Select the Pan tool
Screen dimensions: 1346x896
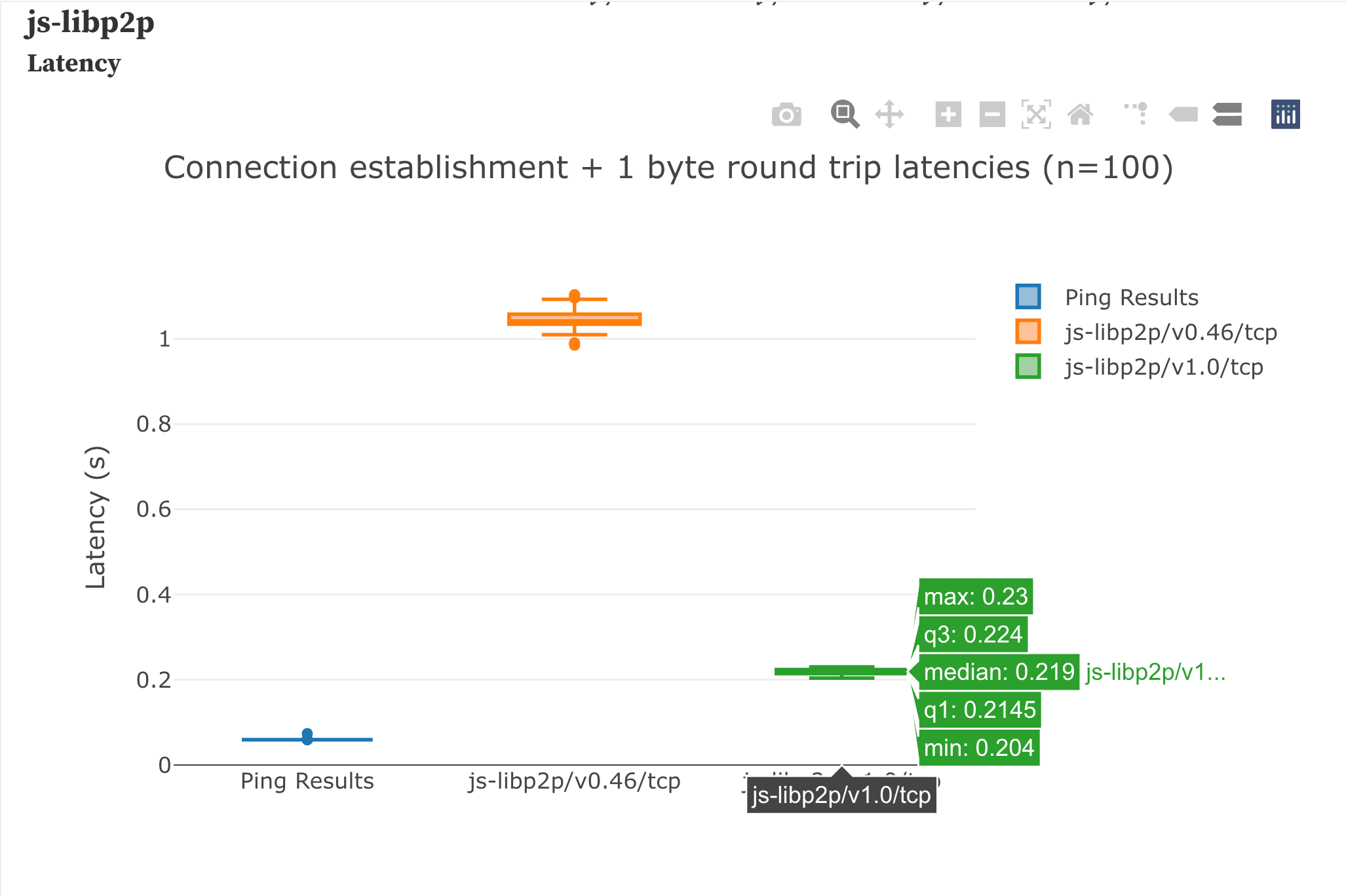[890, 114]
